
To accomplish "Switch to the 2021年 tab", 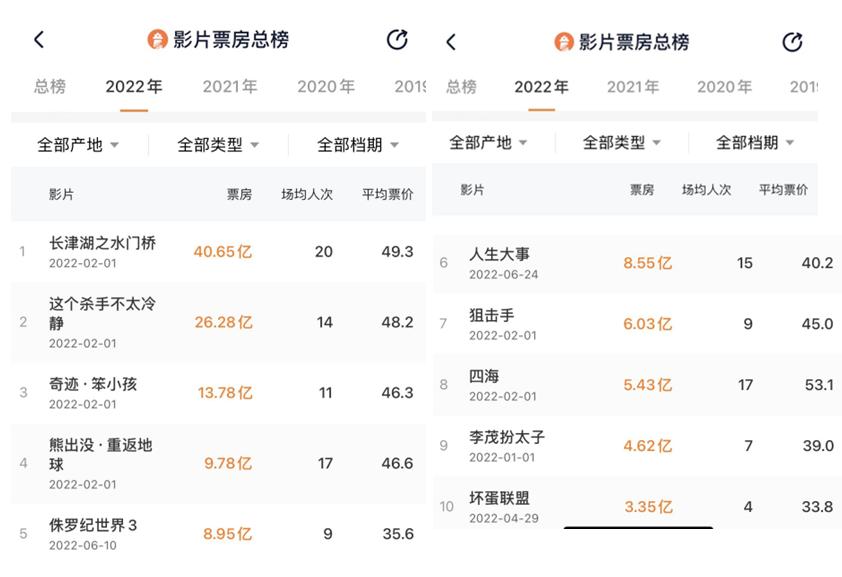I will pos(230,87).
